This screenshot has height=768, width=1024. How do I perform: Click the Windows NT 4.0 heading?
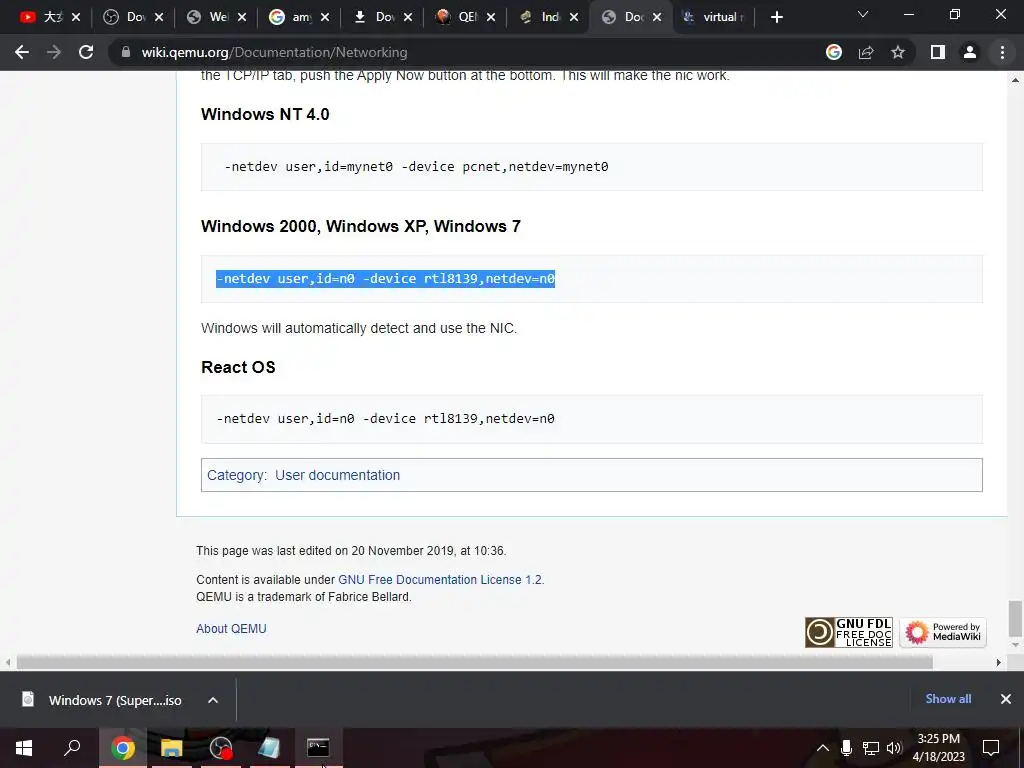tap(265, 114)
